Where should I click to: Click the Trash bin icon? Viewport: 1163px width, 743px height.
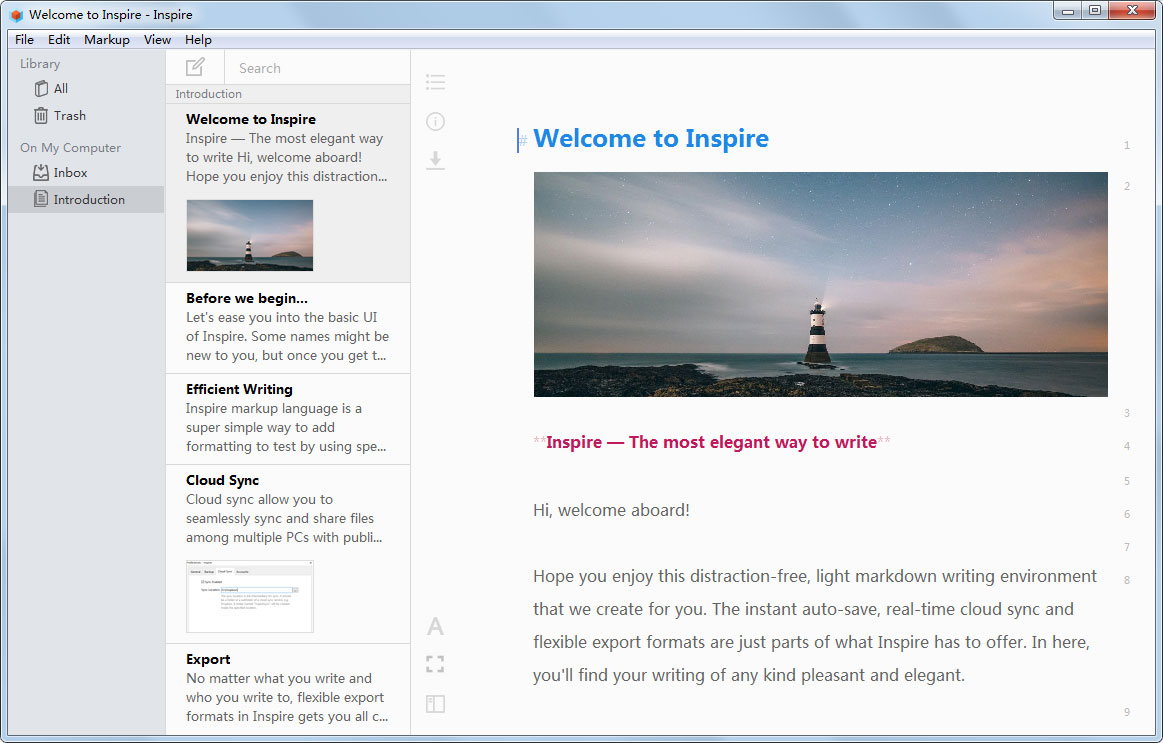tap(41, 116)
